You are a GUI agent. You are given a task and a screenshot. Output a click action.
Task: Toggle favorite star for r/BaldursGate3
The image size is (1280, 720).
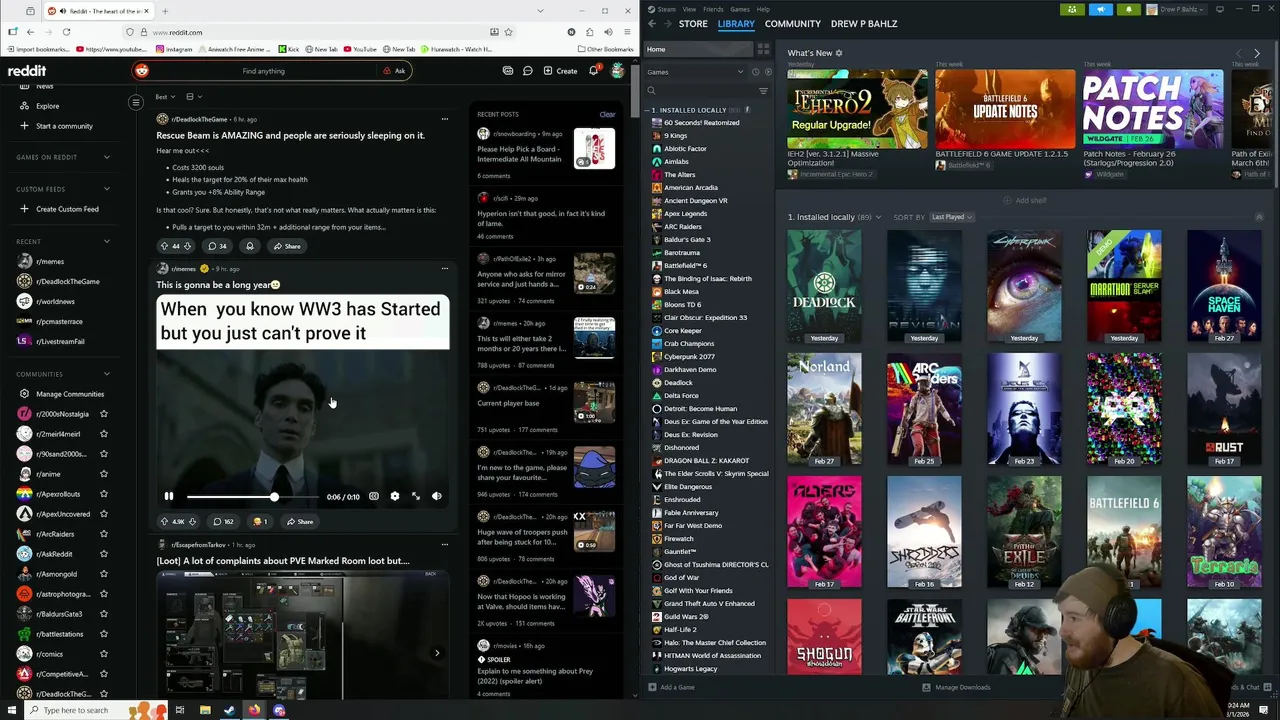coord(103,614)
